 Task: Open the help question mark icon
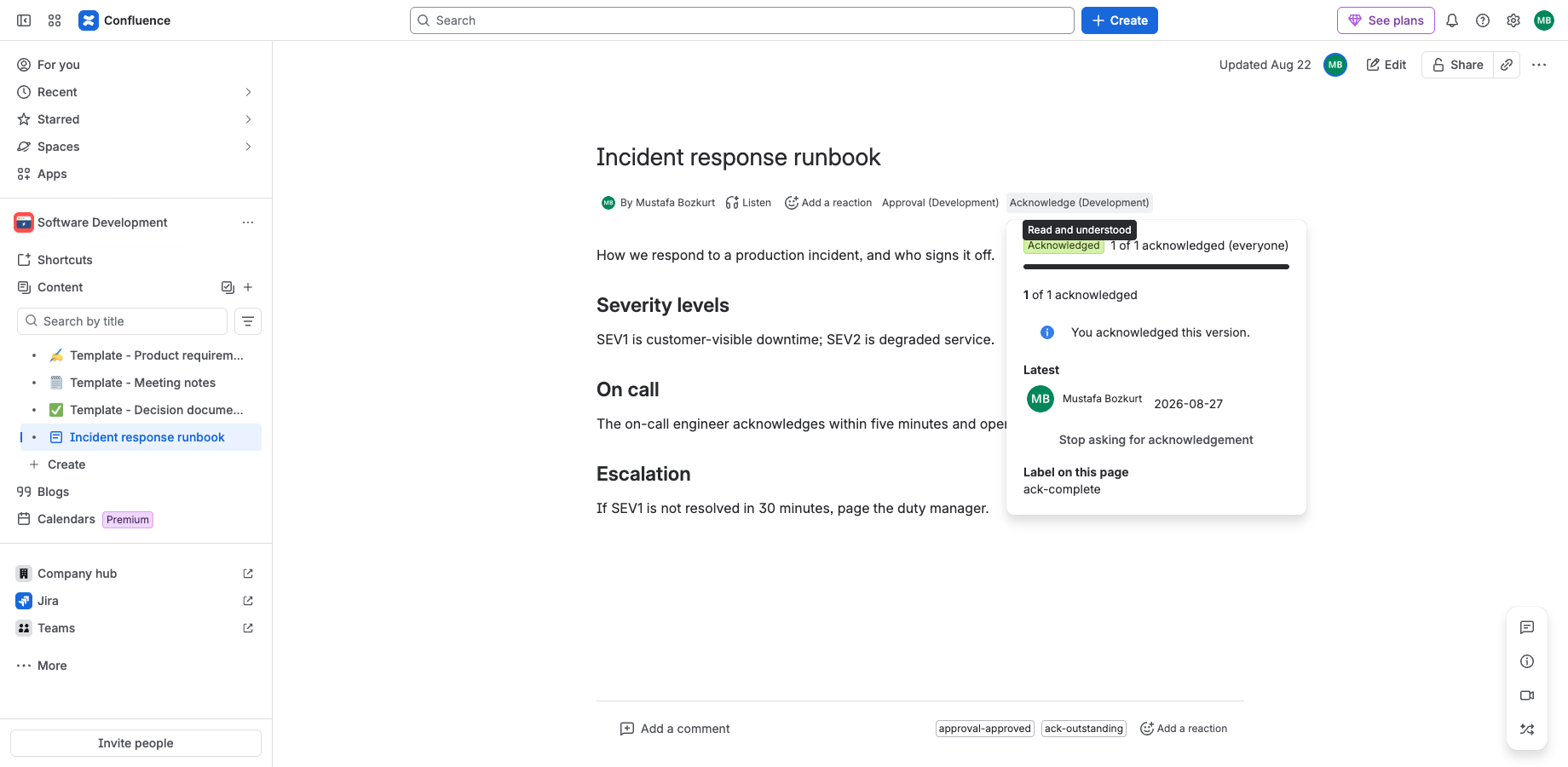click(x=1483, y=20)
